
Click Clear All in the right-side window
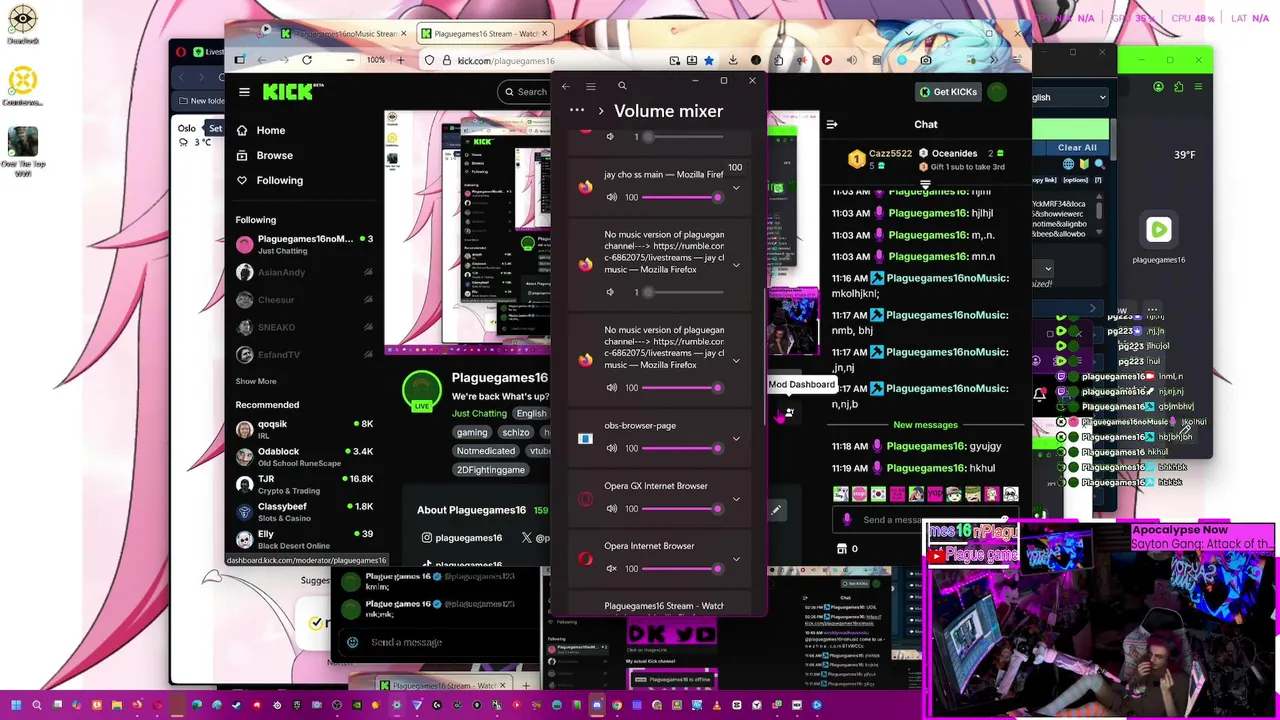(x=1077, y=147)
